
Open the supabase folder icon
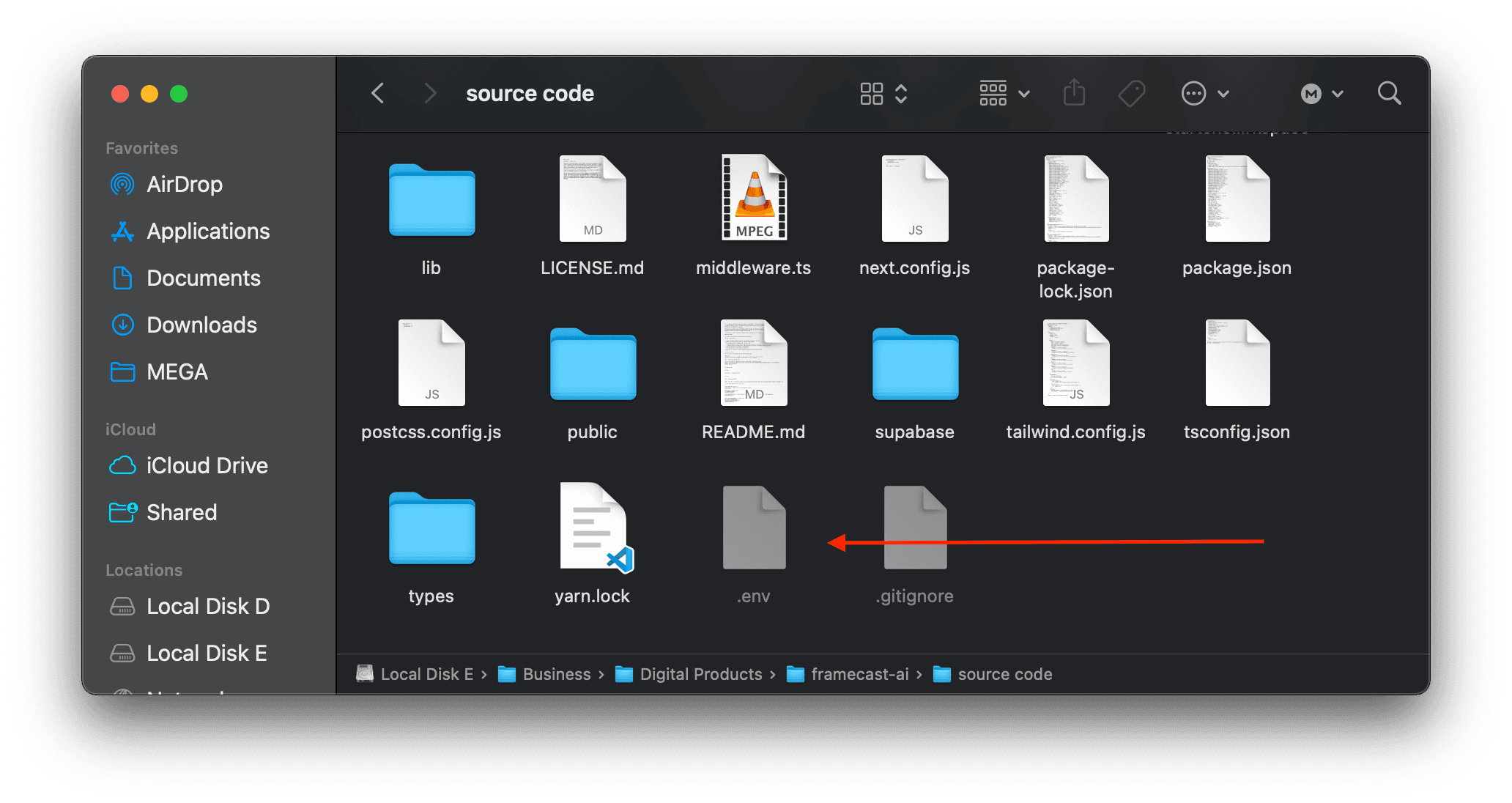coord(915,364)
